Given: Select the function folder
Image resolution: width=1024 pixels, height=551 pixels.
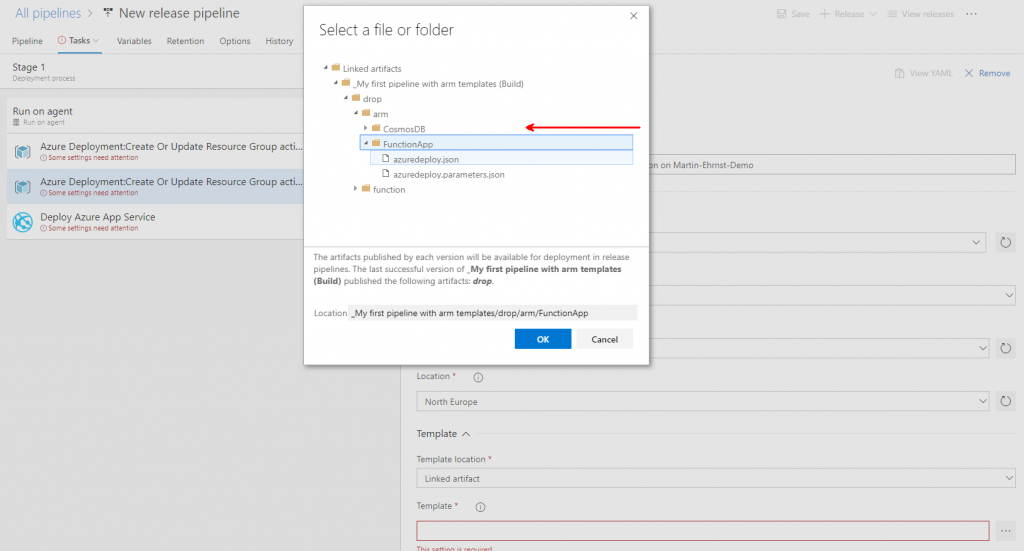Looking at the screenshot, I should (389, 189).
